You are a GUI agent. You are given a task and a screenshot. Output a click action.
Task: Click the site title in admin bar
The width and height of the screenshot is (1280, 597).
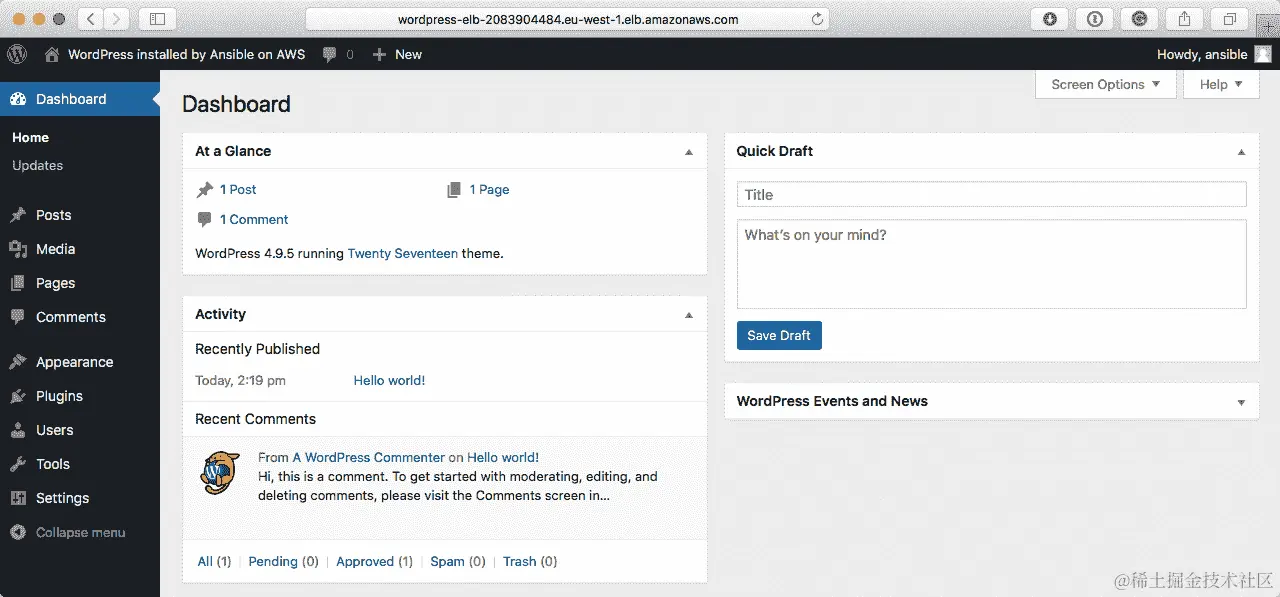pos(186,54)
